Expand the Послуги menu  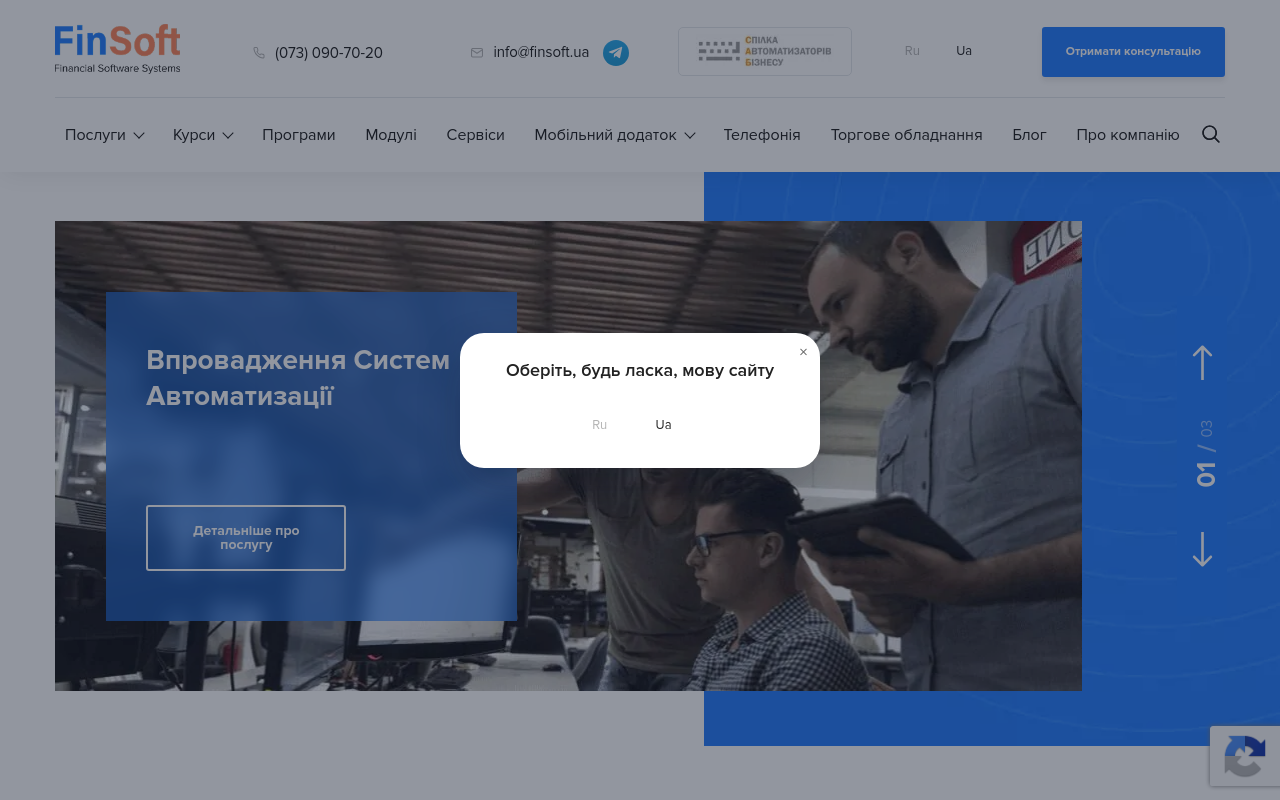point(105,135)
